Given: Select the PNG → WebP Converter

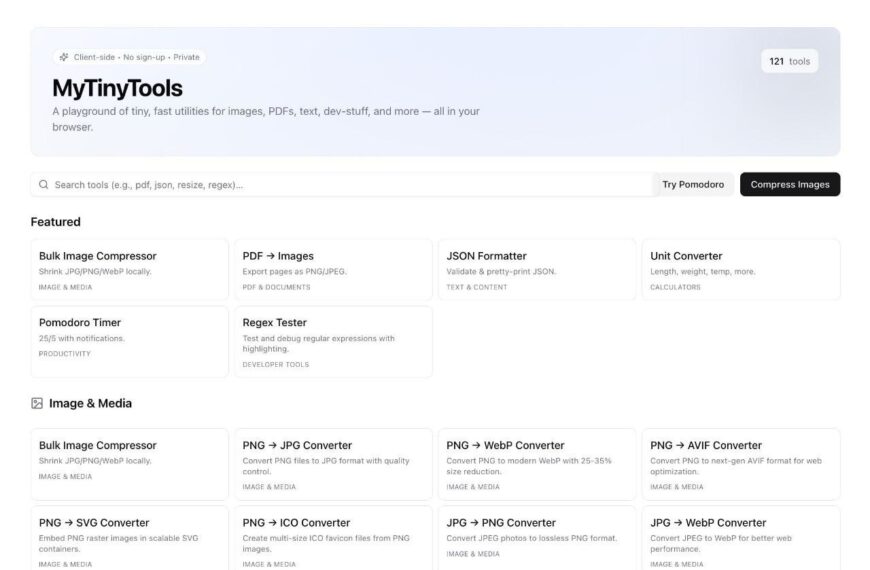Looking at the screenshot, I should coord(536,464).
